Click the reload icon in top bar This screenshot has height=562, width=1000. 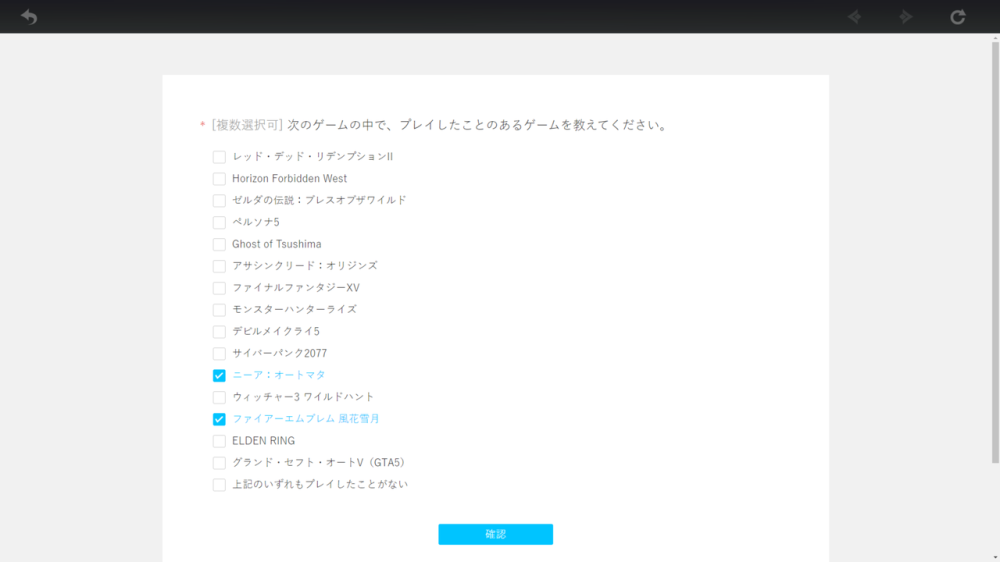pos(958,17)
